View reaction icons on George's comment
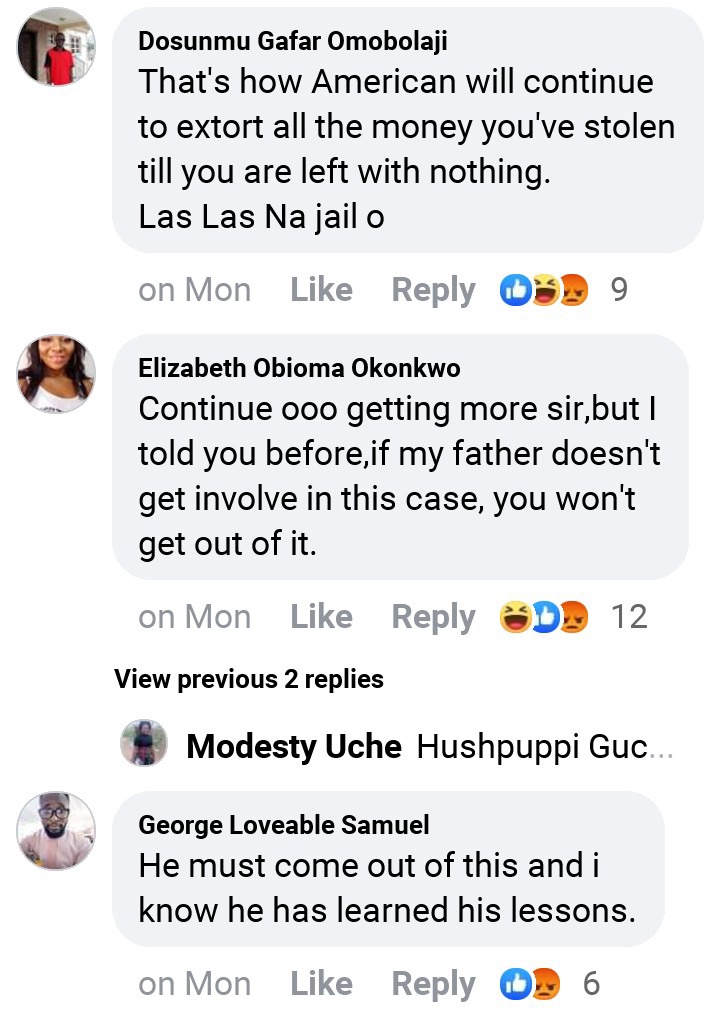 coord(530,984)
